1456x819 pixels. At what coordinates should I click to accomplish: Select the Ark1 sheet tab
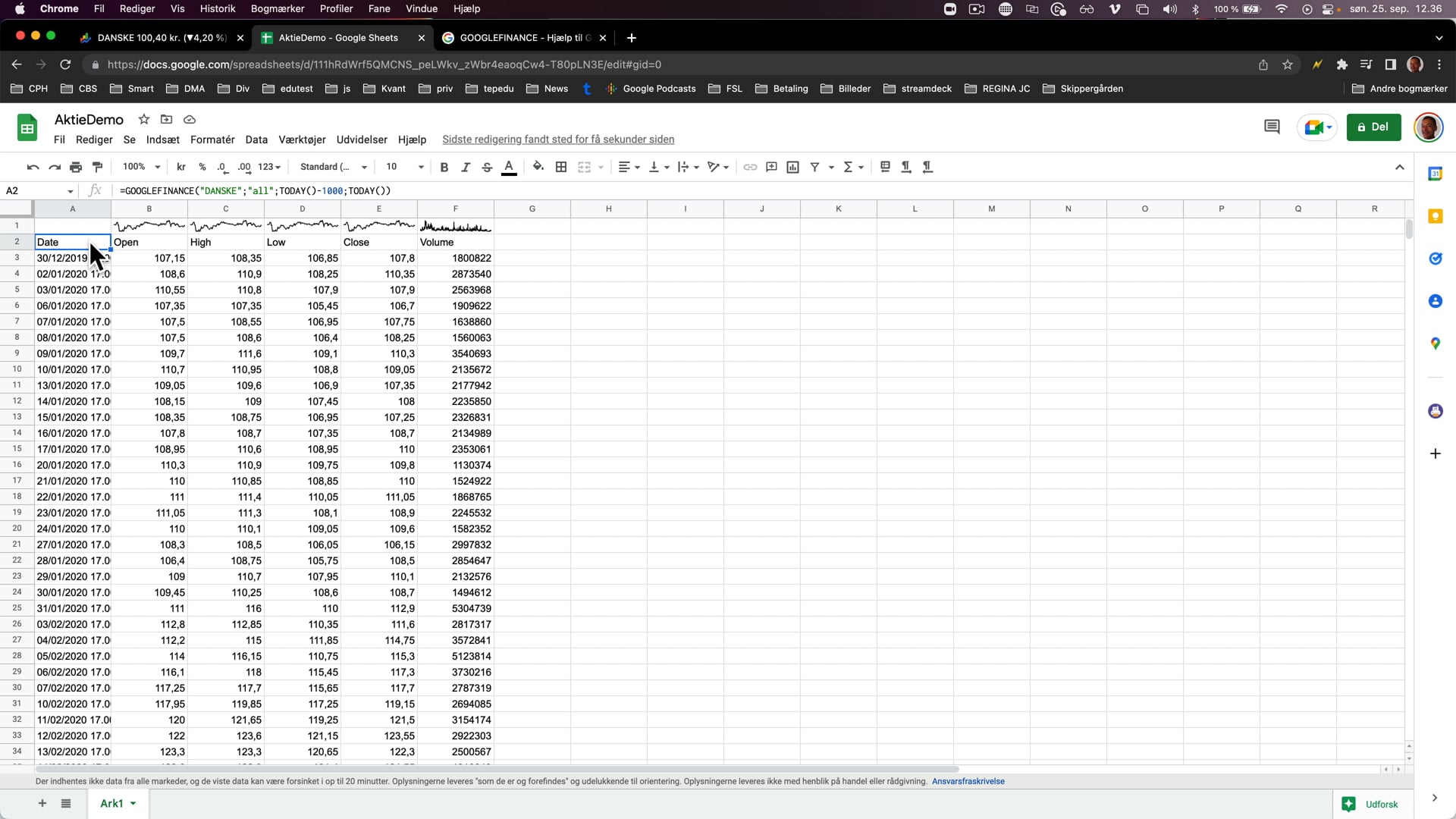coord(118,804)
